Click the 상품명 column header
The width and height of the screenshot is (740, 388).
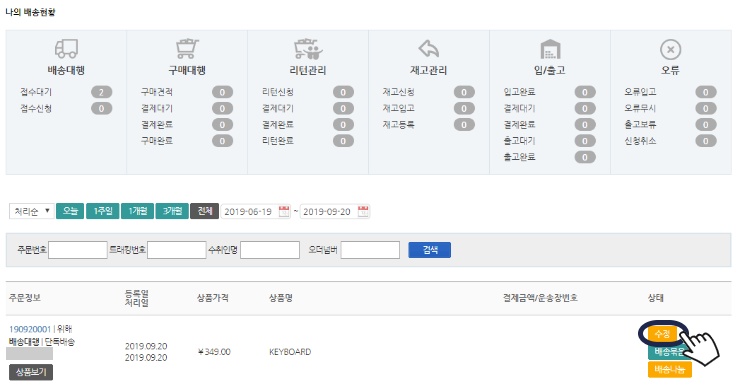click(281, 298)
